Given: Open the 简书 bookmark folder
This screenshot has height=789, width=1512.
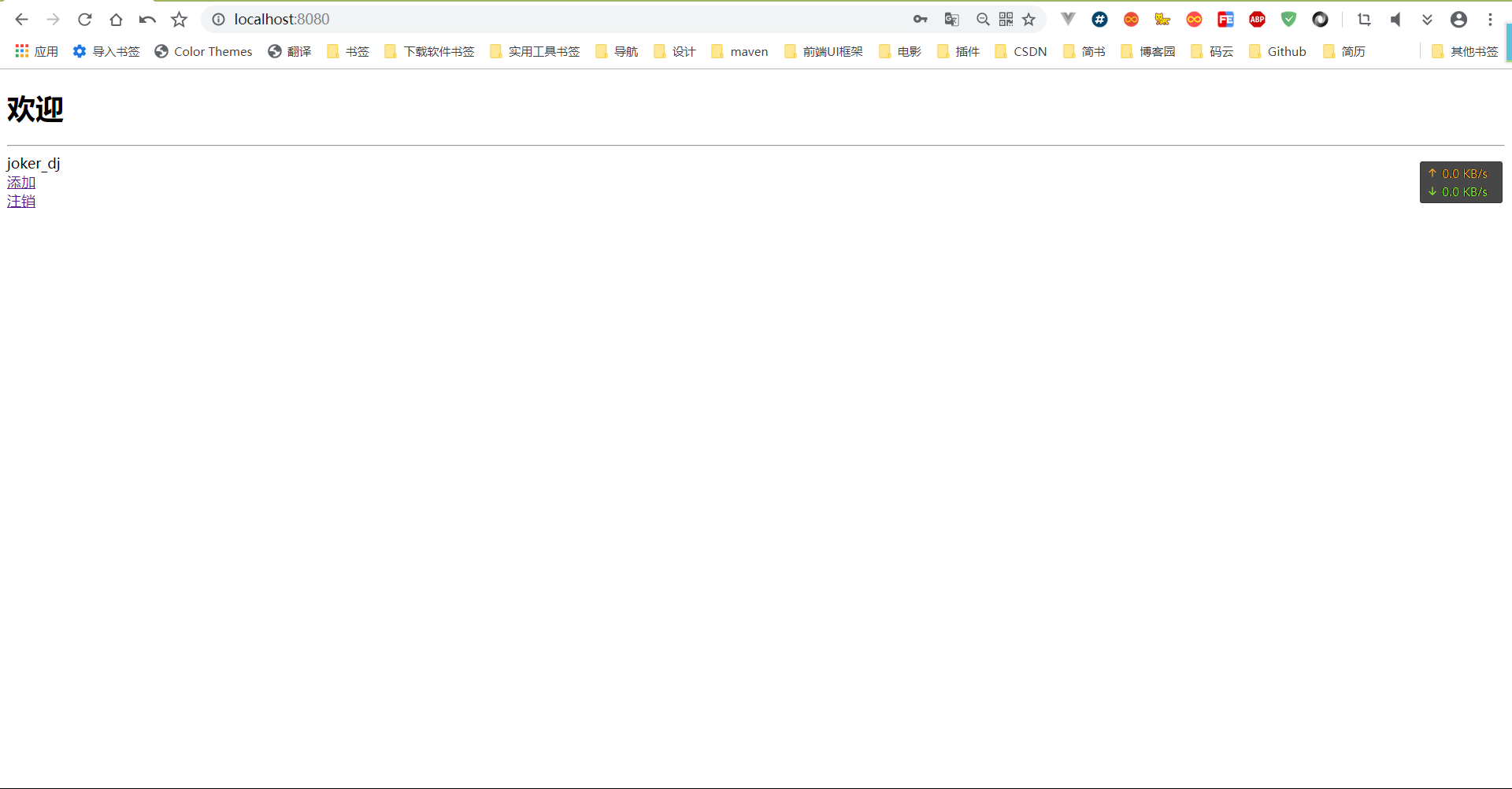Looking at the screenshot, I should tap(1084, 51).
